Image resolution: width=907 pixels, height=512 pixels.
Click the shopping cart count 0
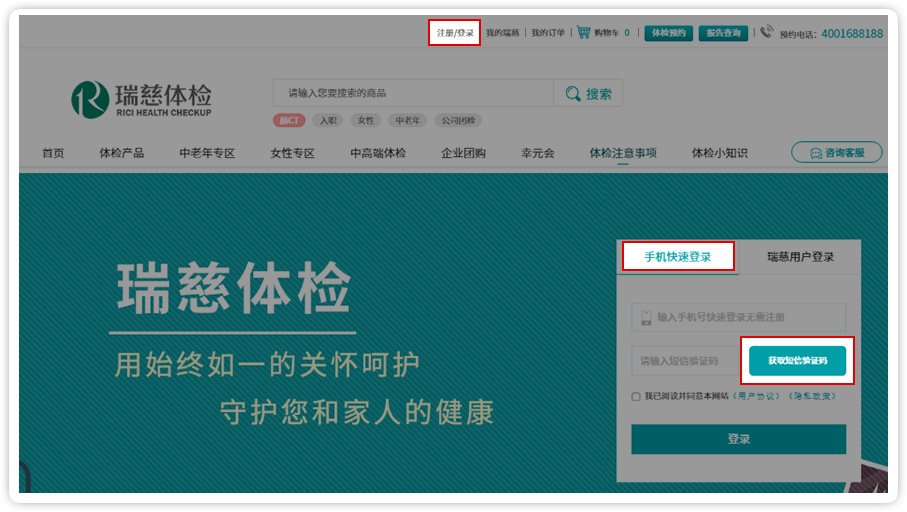627,33
